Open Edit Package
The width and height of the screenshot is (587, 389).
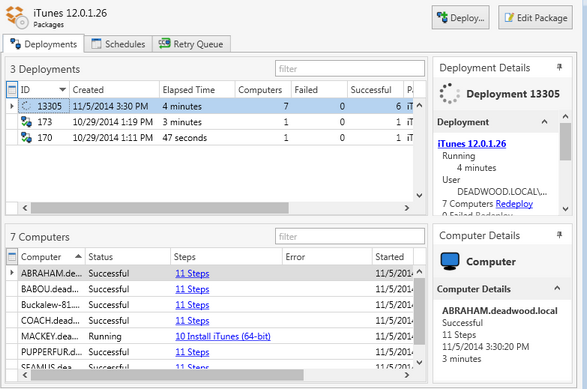(x=535, y=17)
